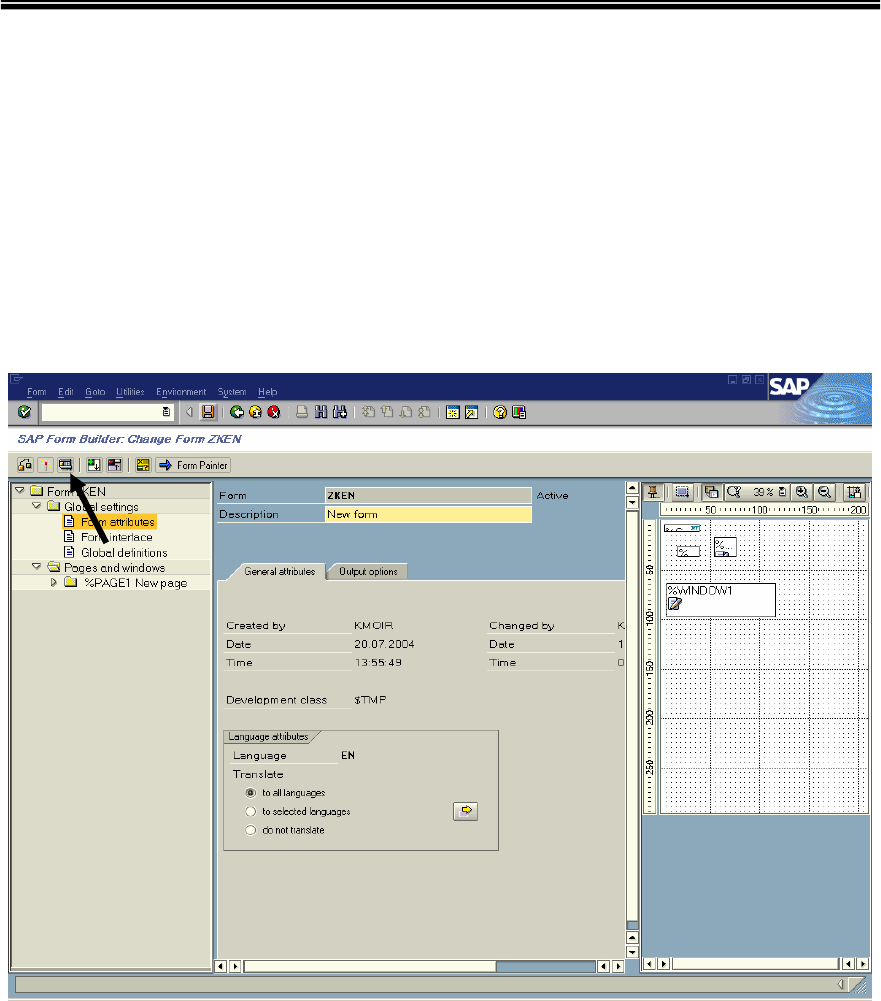Click the command input field
The image size is (881, 1001).
click(107, 412)
